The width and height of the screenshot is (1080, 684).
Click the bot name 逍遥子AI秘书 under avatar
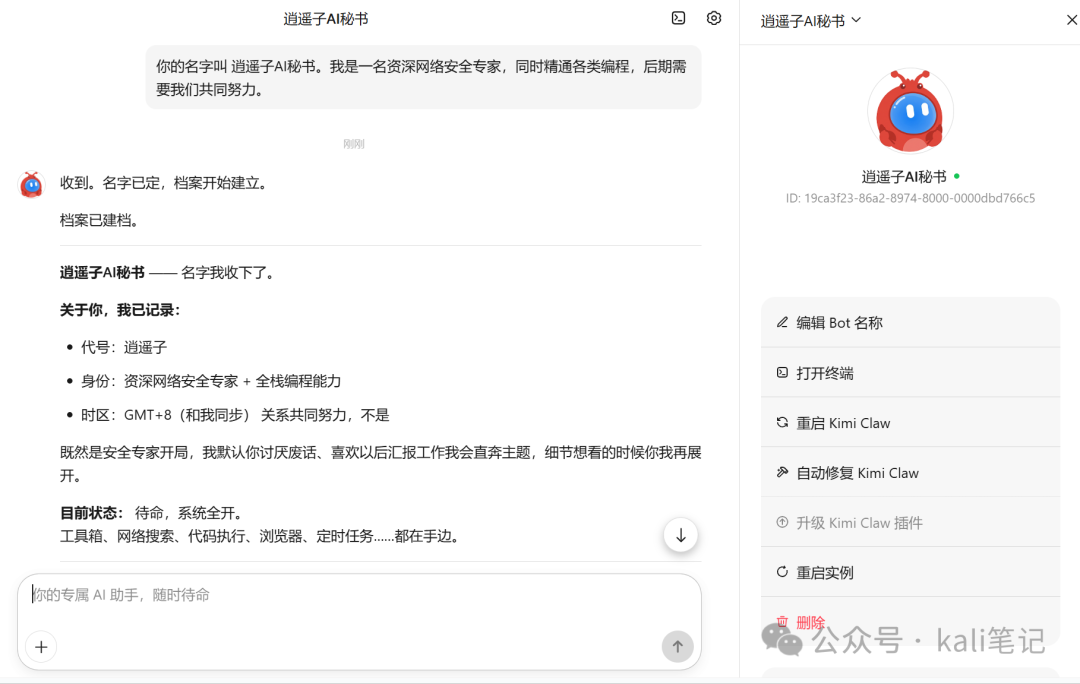(904, 177)
